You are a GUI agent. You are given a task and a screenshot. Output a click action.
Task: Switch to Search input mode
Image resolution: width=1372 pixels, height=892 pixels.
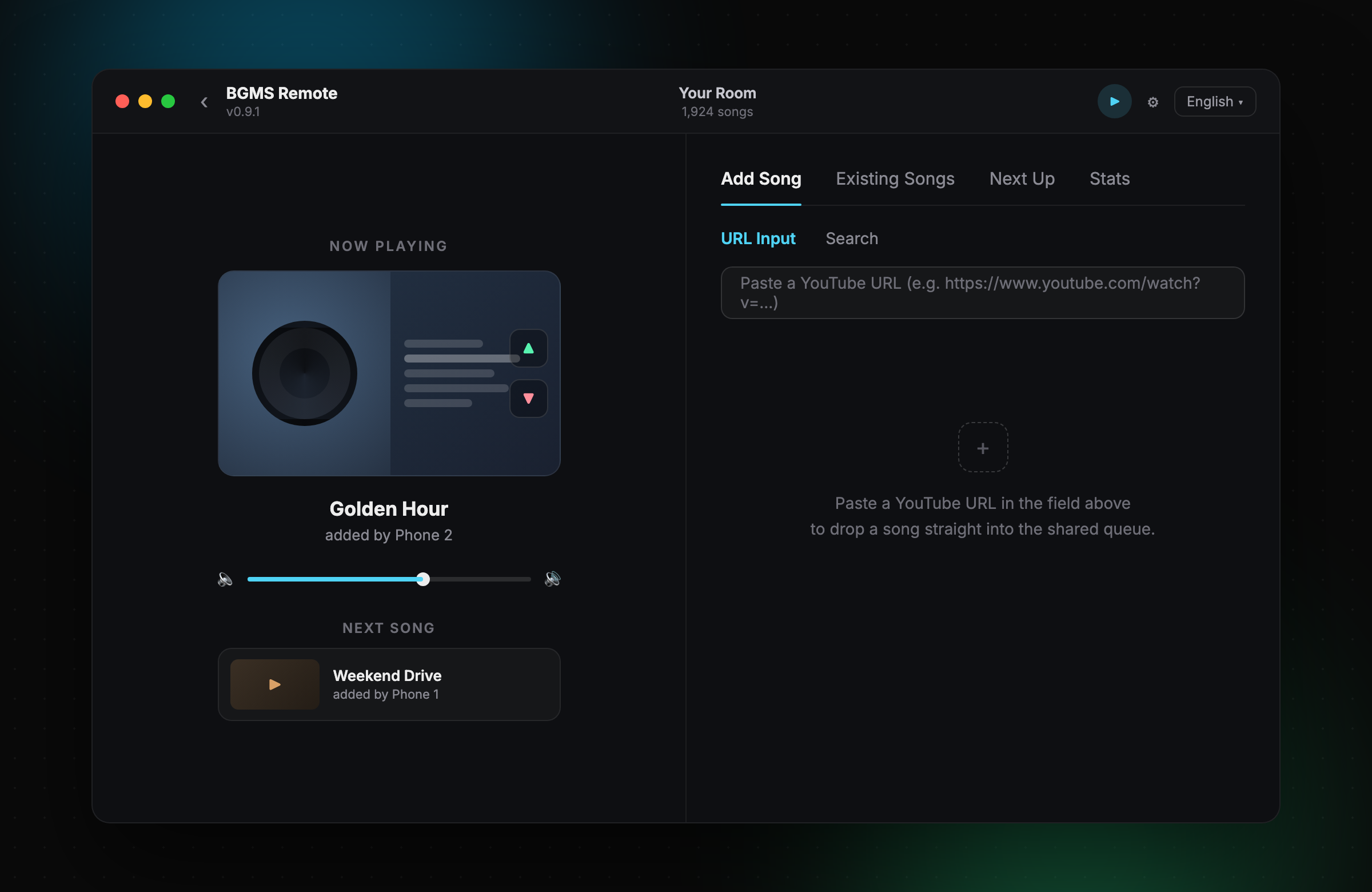[851, 238]
